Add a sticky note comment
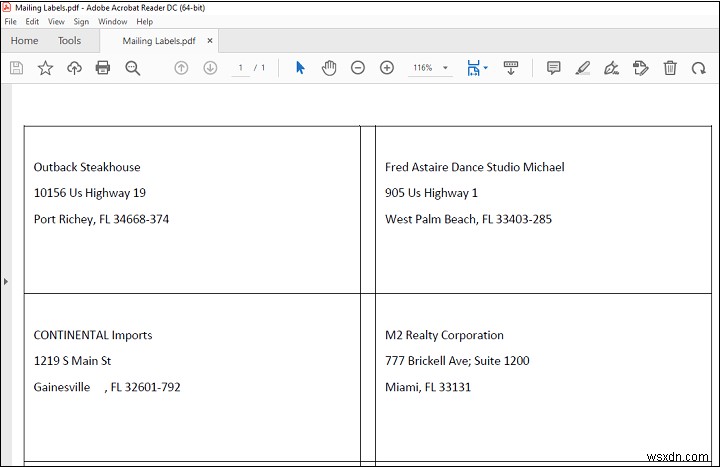Viewport: 720px width, 467px height. tap(554, 68)
